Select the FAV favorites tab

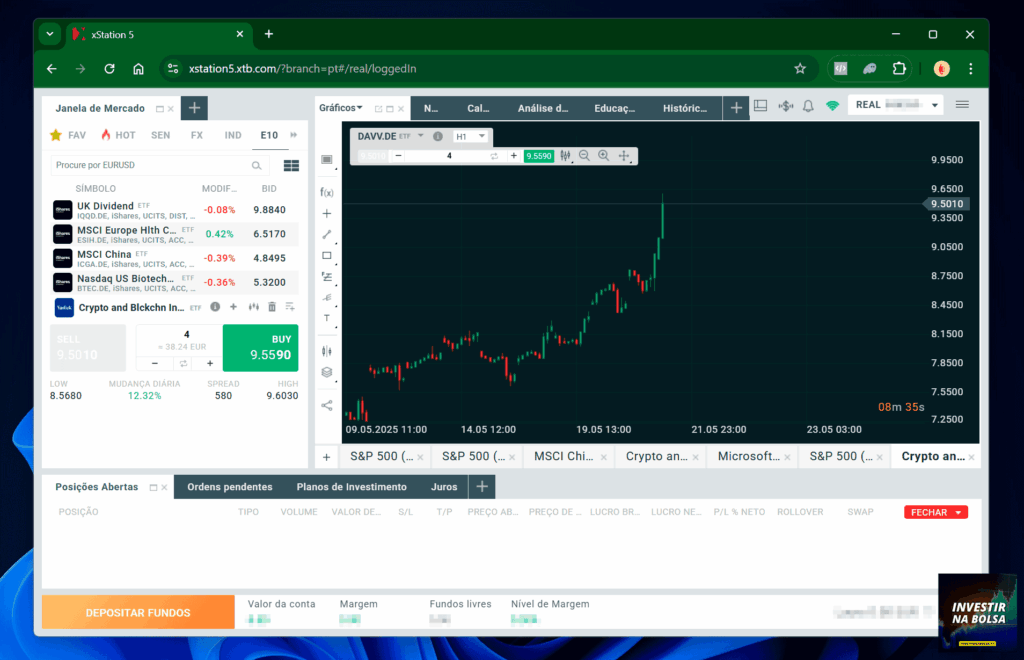[x=68, y=135]
